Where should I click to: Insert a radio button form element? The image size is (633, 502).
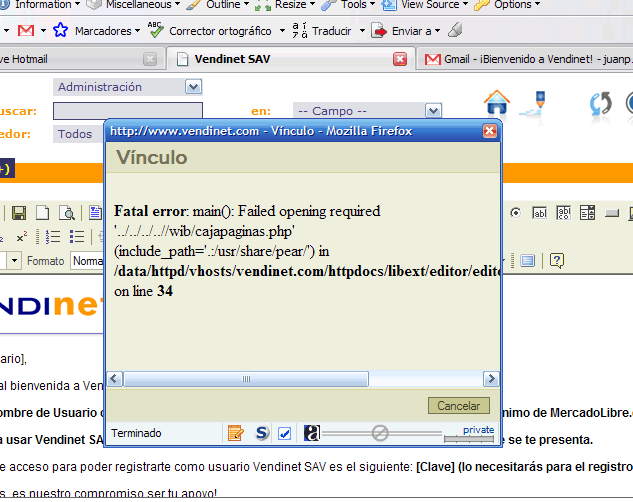[x=516, y=213]
